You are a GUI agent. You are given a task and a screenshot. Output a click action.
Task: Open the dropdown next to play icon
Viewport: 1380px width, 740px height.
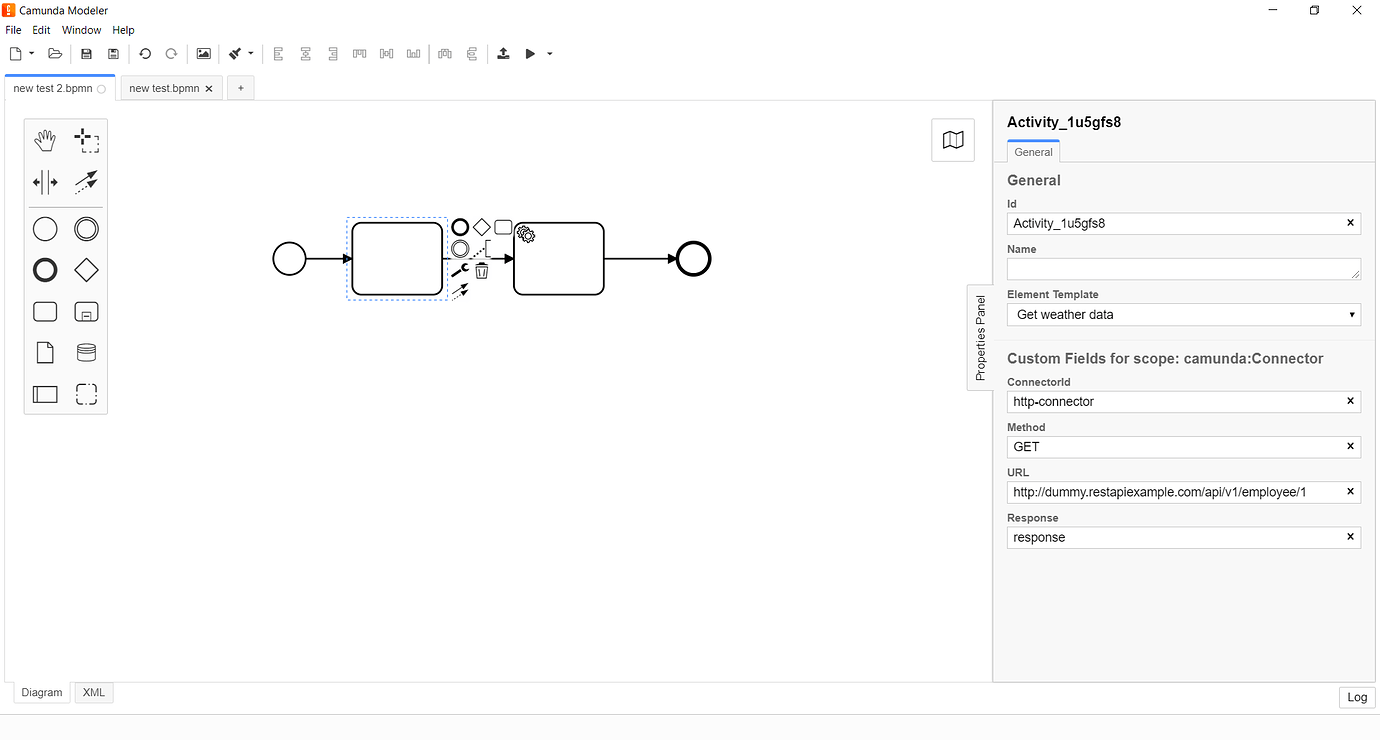550,54
